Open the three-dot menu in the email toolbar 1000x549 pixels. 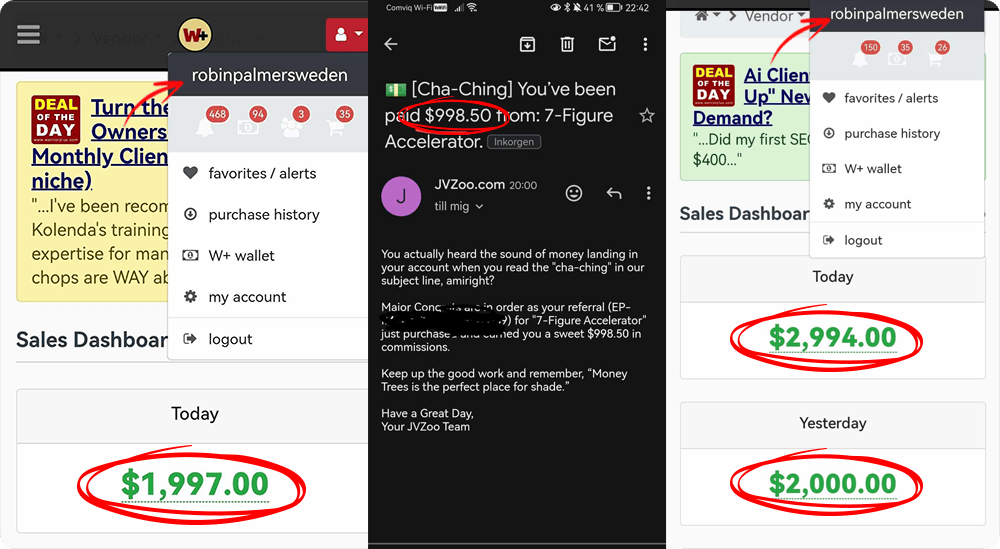click(x=646, y=44)
